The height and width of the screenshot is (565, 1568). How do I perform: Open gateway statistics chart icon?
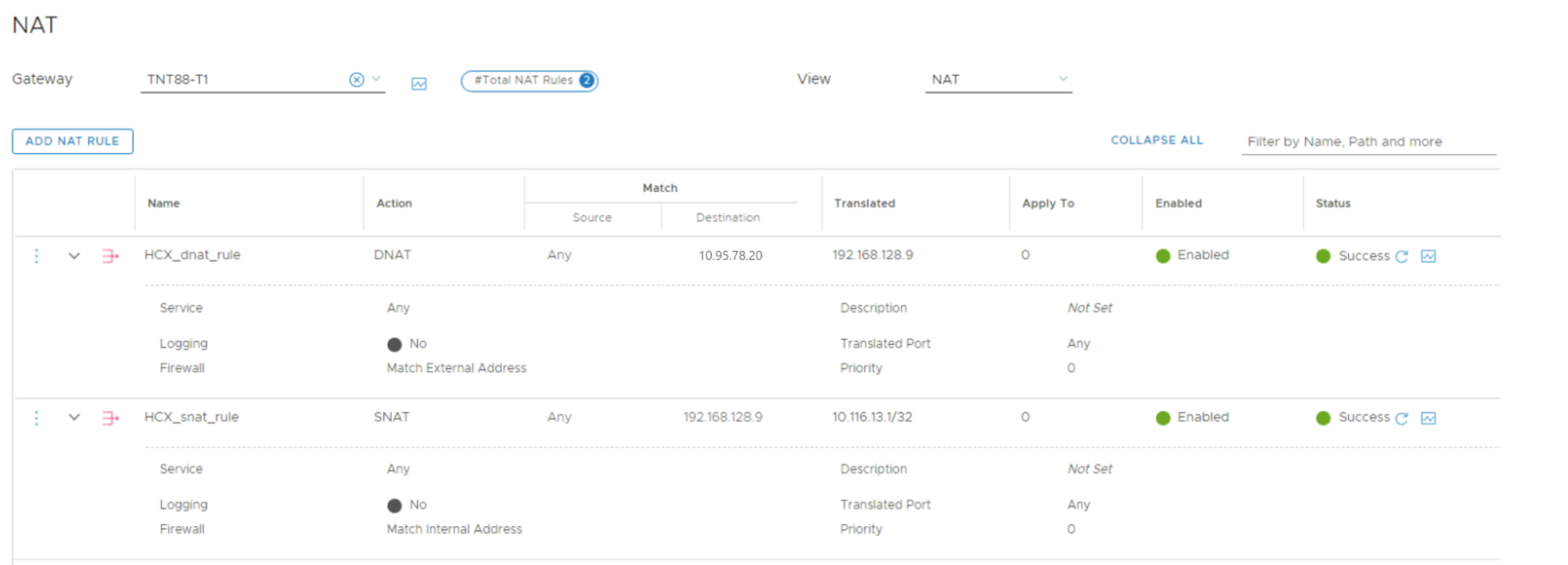coord(419,84)
